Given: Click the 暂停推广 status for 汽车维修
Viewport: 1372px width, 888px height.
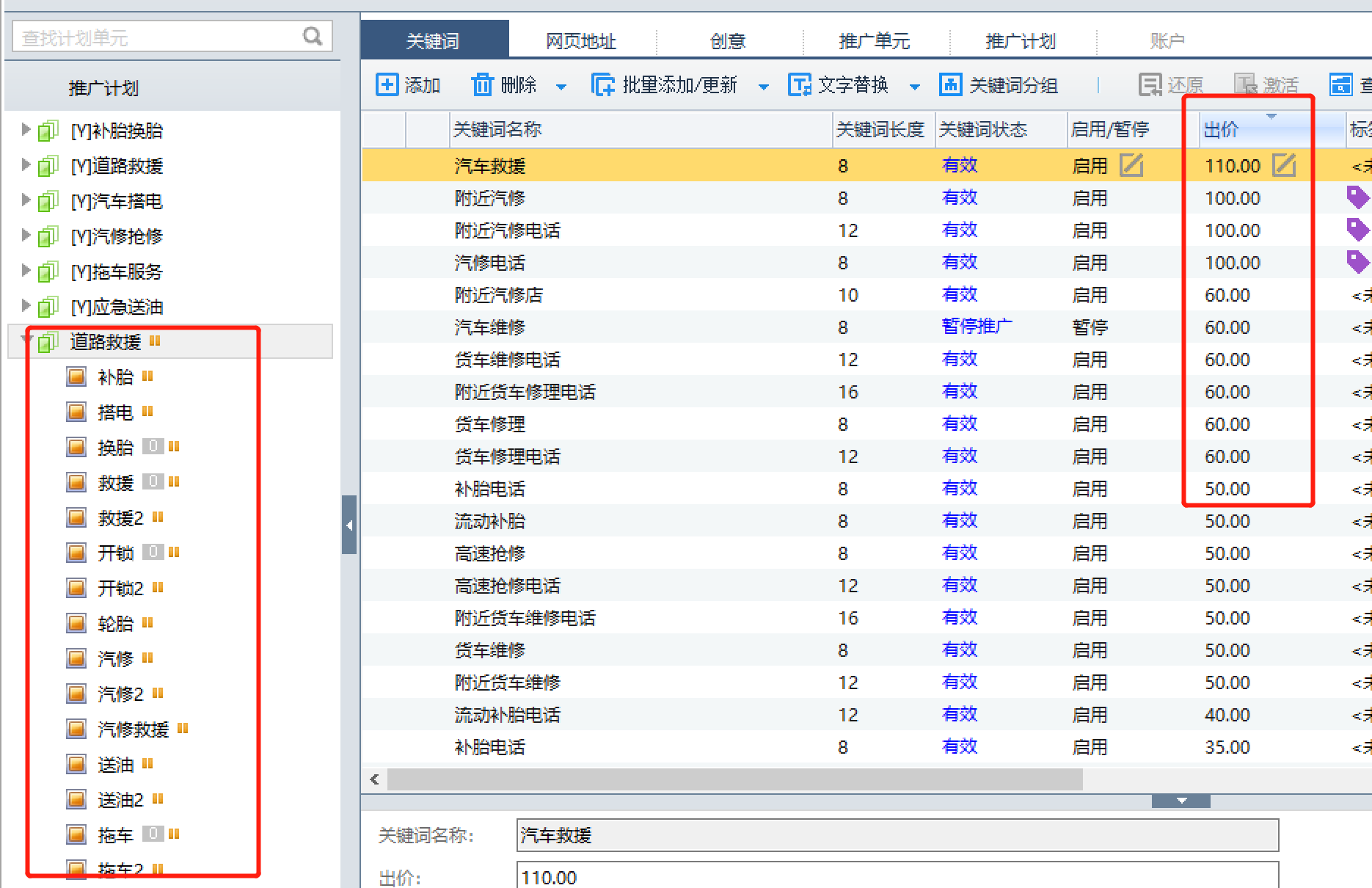Looking at the screenshot, I should (976, 327).
